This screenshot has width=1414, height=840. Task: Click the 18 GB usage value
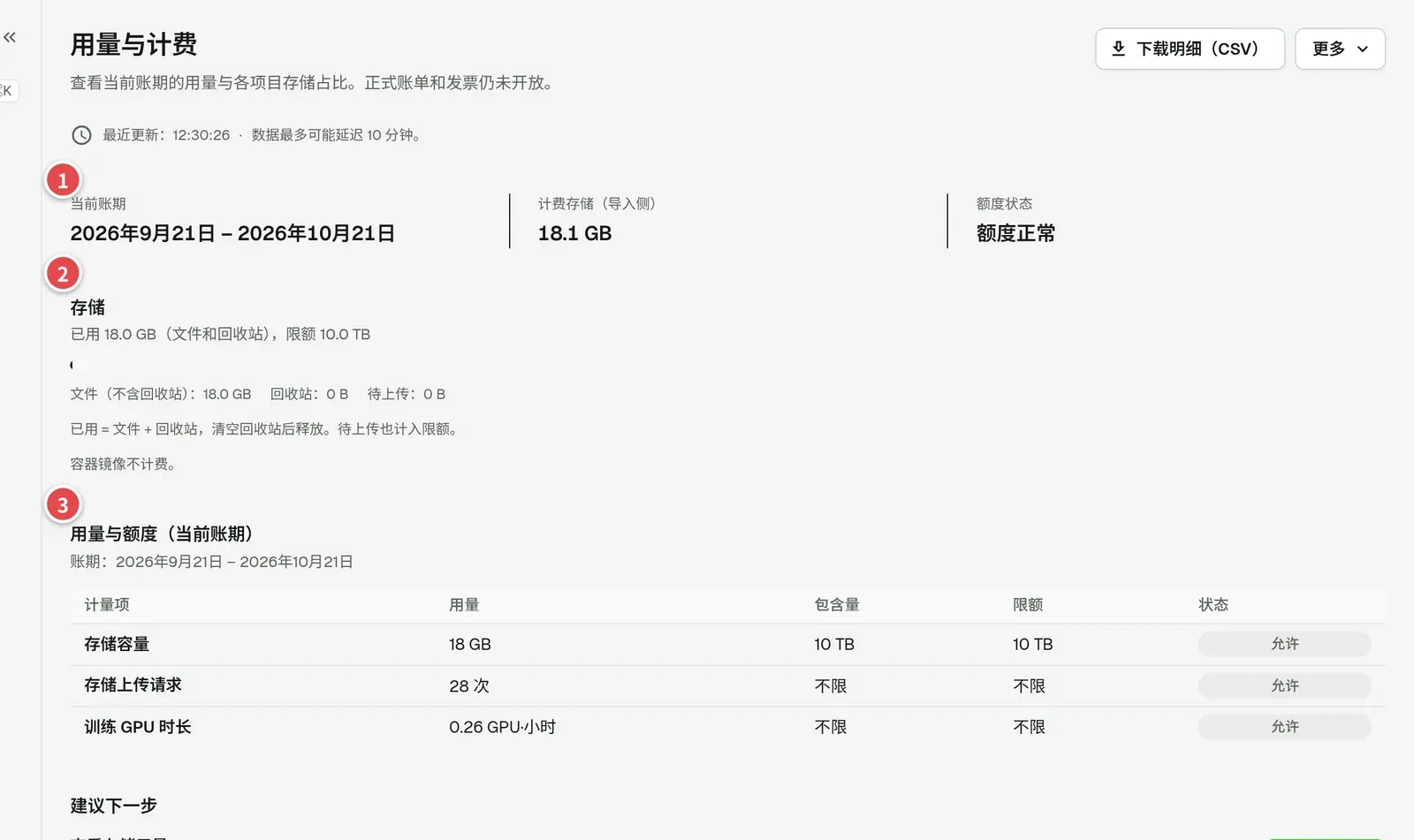[x=469, y=644]
